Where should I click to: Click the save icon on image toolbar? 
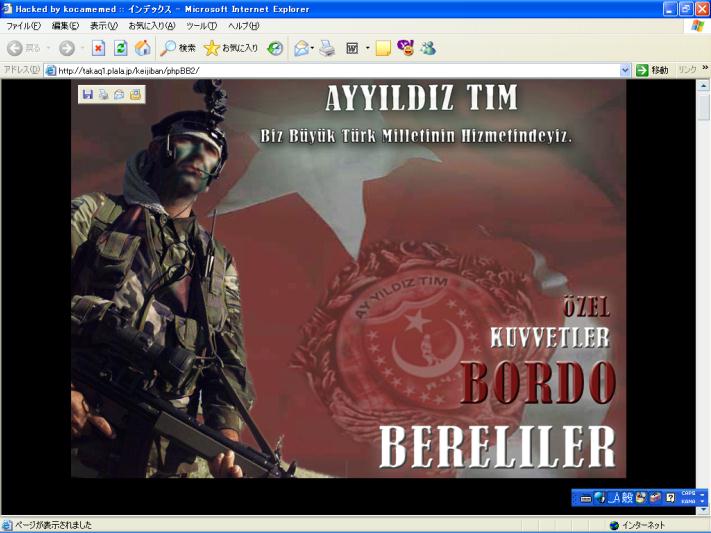pos(88,94)
